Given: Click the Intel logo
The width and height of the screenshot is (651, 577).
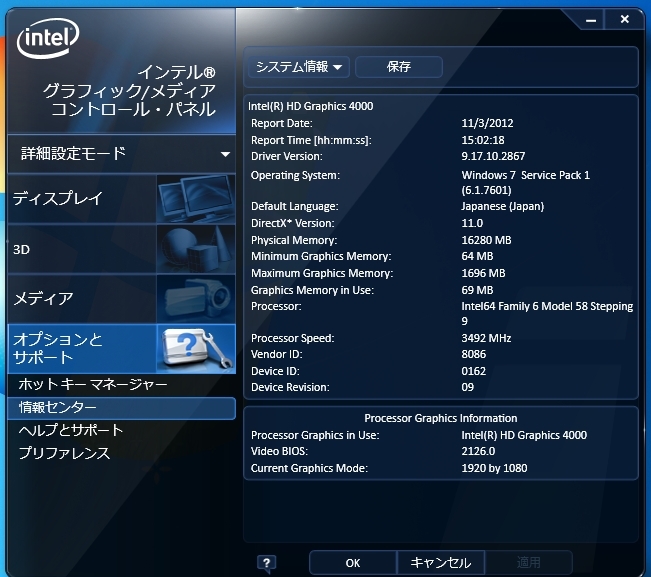Looking at the screenshot, I should pyautogui.click(x=48, y=38).
